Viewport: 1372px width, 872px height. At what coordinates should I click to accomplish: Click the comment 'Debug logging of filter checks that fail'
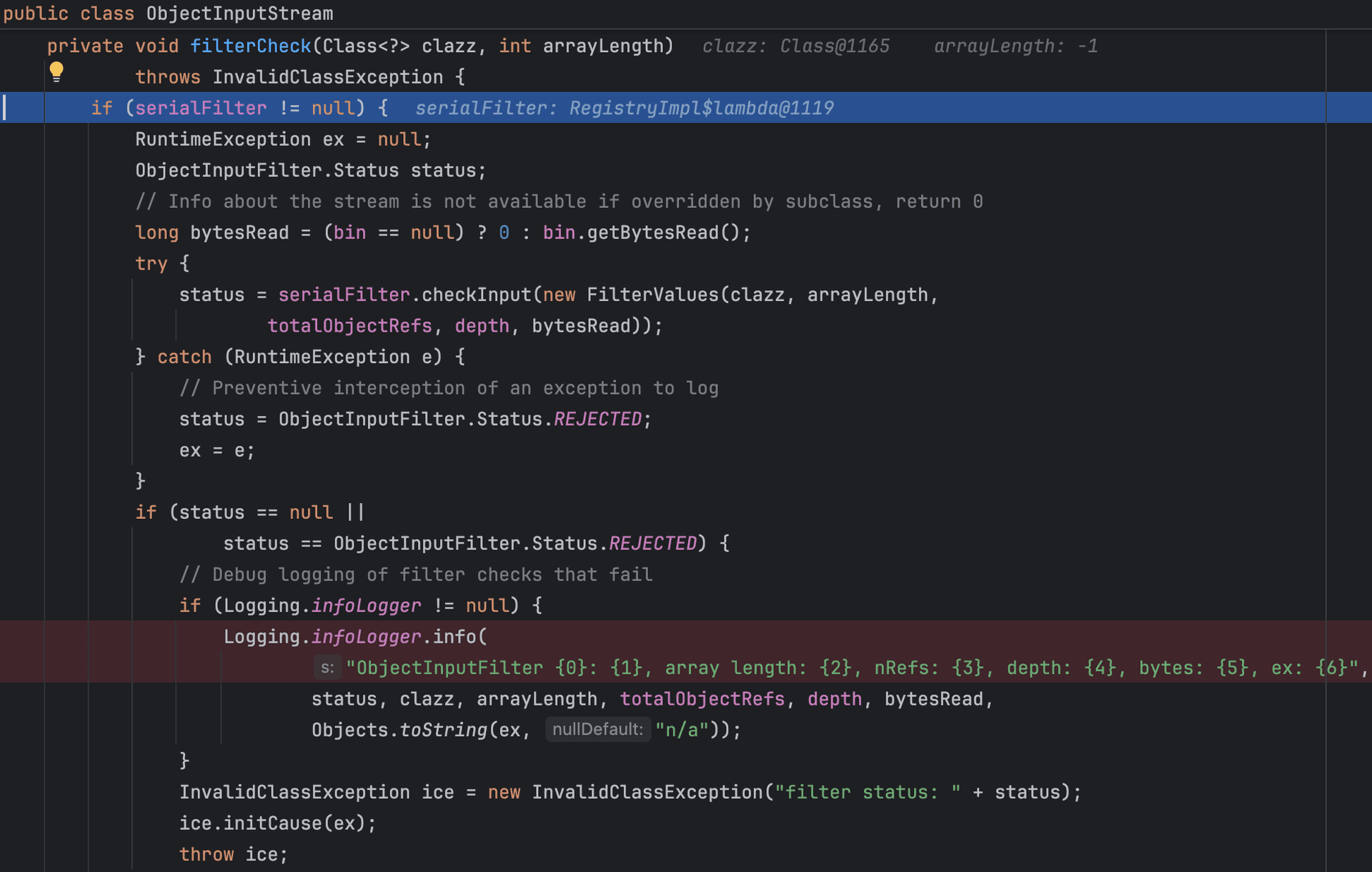[x=416, y=575]
